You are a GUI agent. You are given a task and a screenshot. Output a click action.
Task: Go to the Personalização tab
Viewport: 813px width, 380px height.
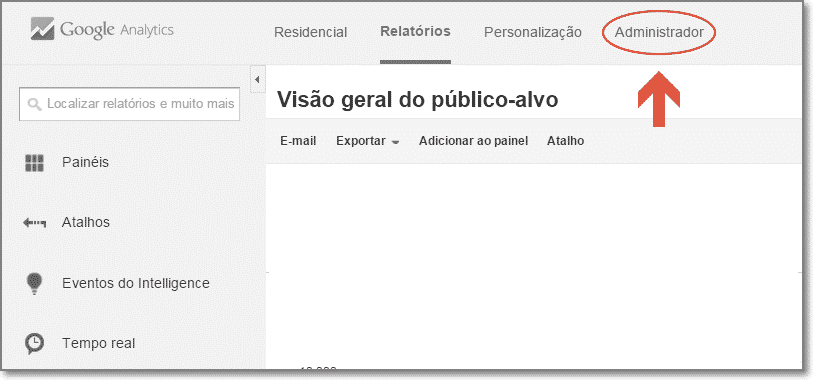click(x=532, y=32)
